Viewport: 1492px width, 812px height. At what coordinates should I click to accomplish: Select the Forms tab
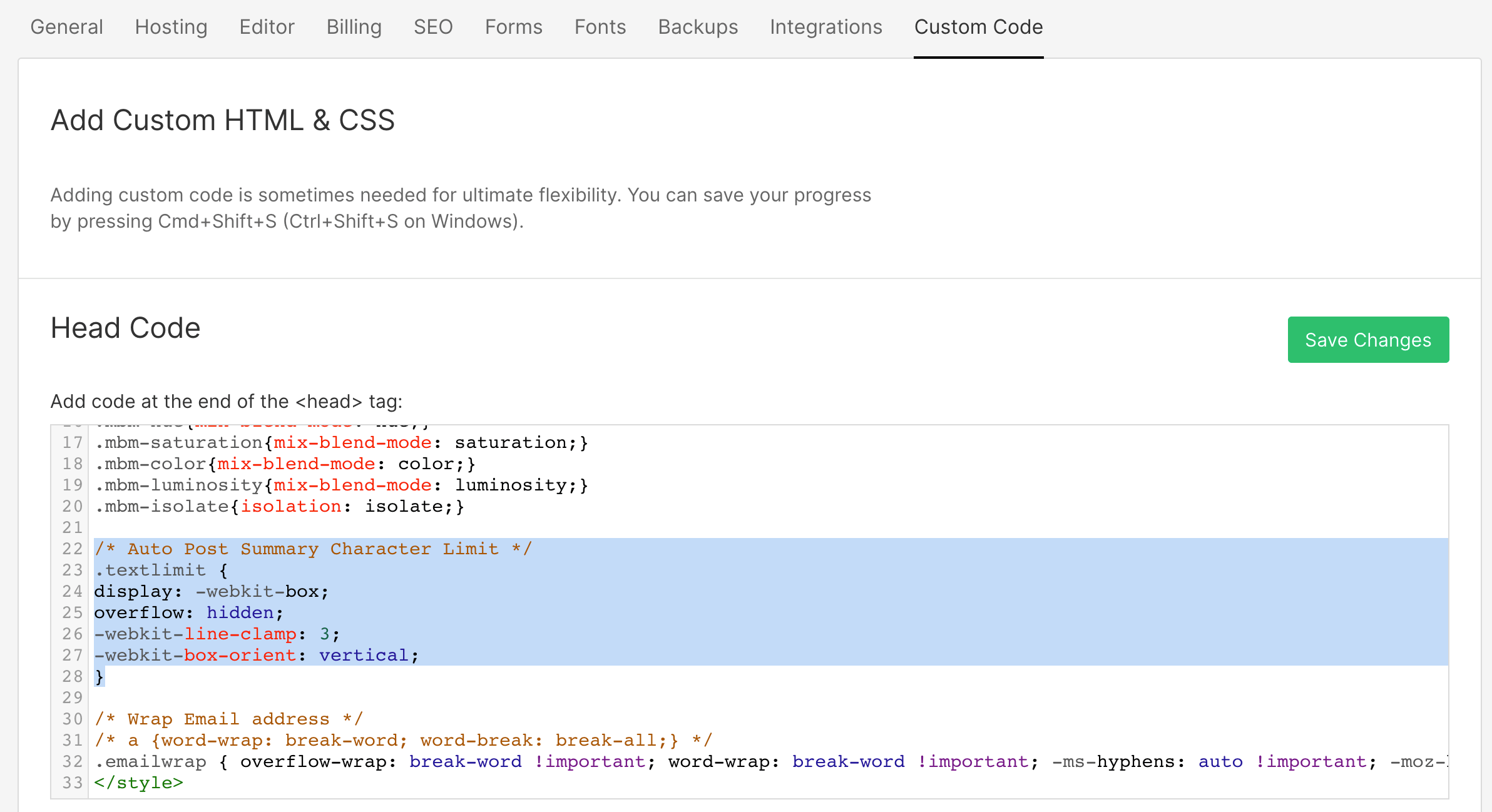[x=513, y=27]
